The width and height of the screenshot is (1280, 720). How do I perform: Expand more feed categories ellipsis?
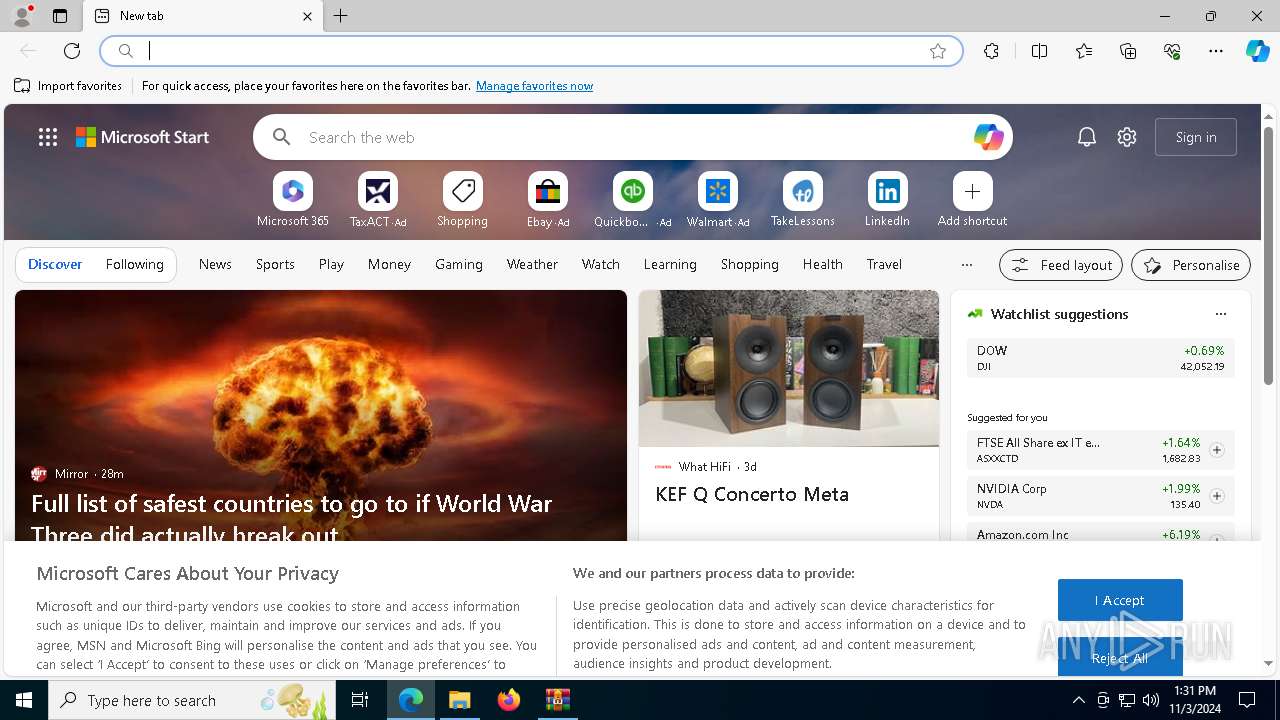(x=966, y=265)
